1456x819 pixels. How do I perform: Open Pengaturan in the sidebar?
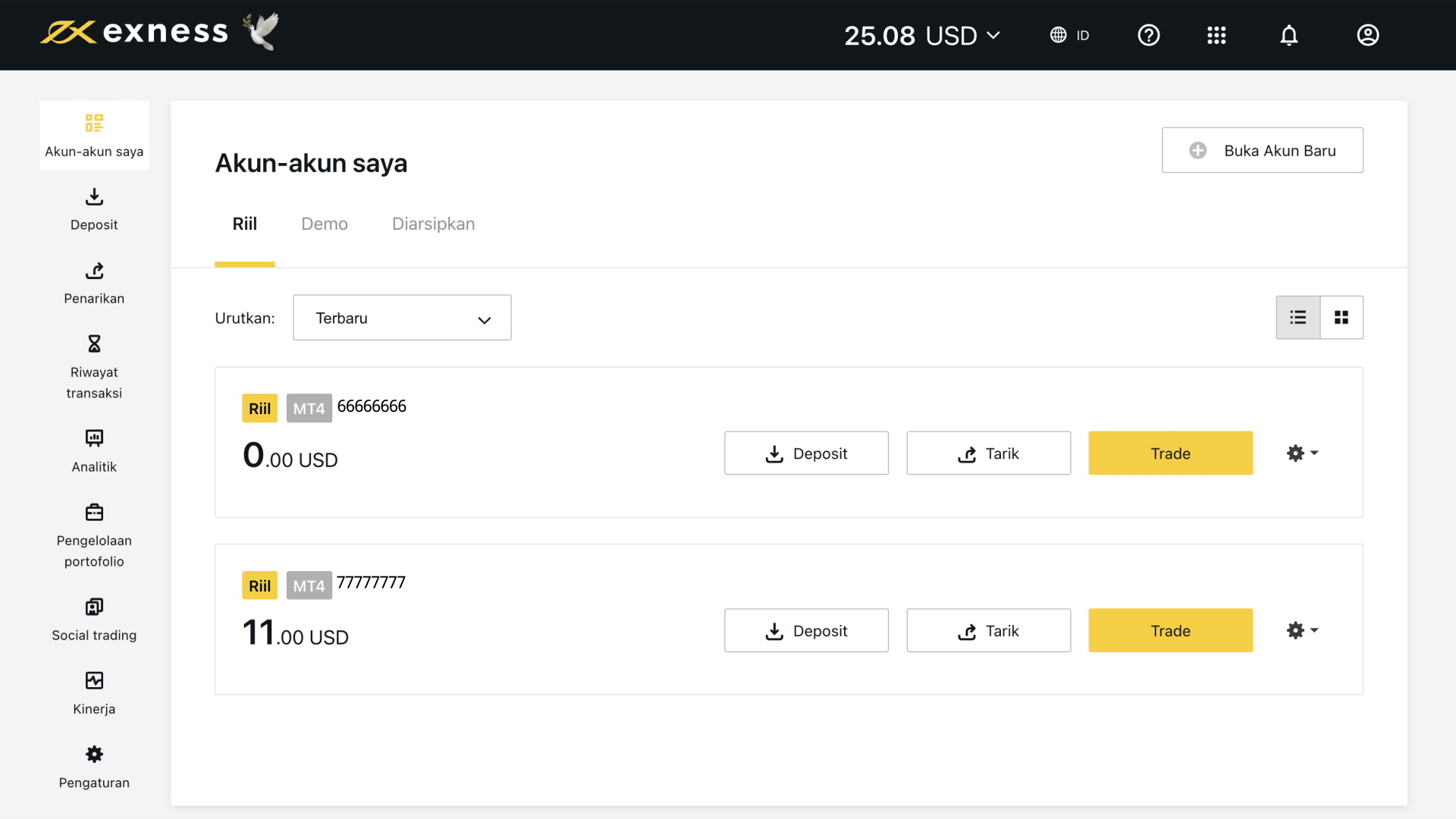tap(94, 767)
